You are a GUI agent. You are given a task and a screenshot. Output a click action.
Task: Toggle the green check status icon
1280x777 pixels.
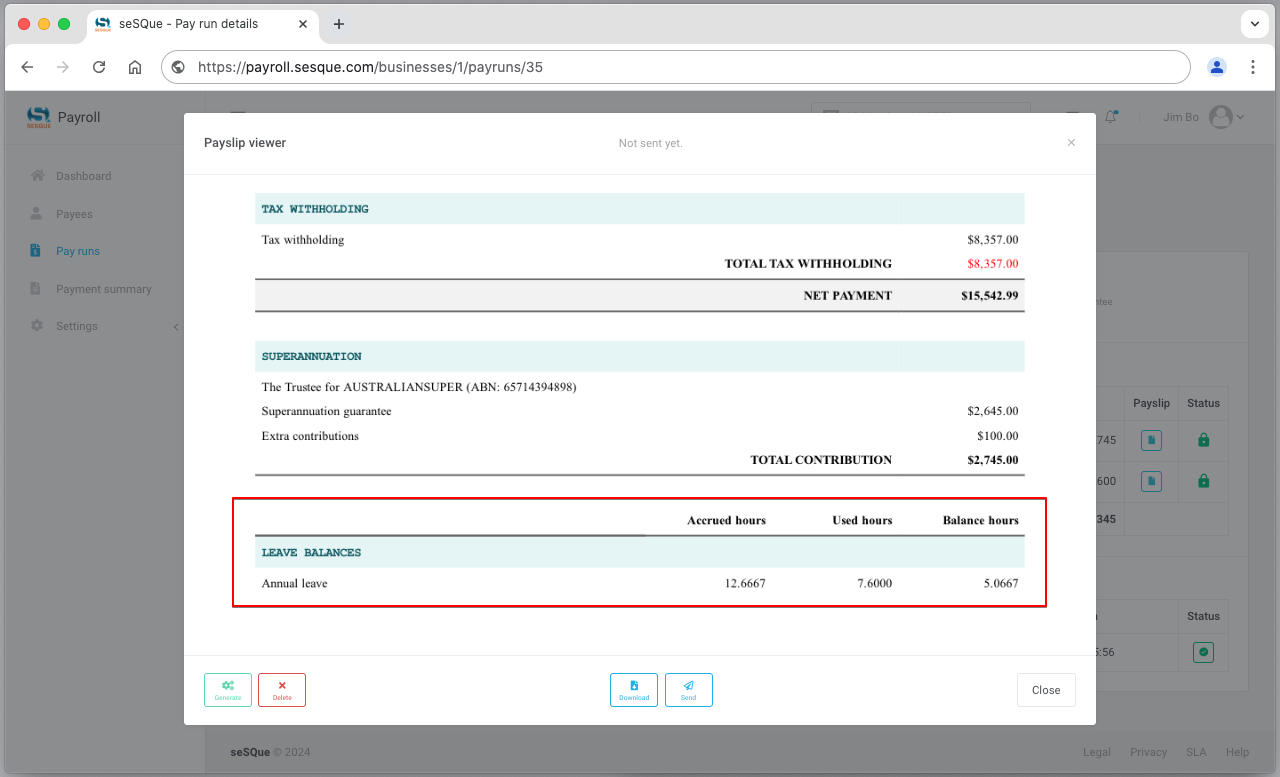point(1204,652)
